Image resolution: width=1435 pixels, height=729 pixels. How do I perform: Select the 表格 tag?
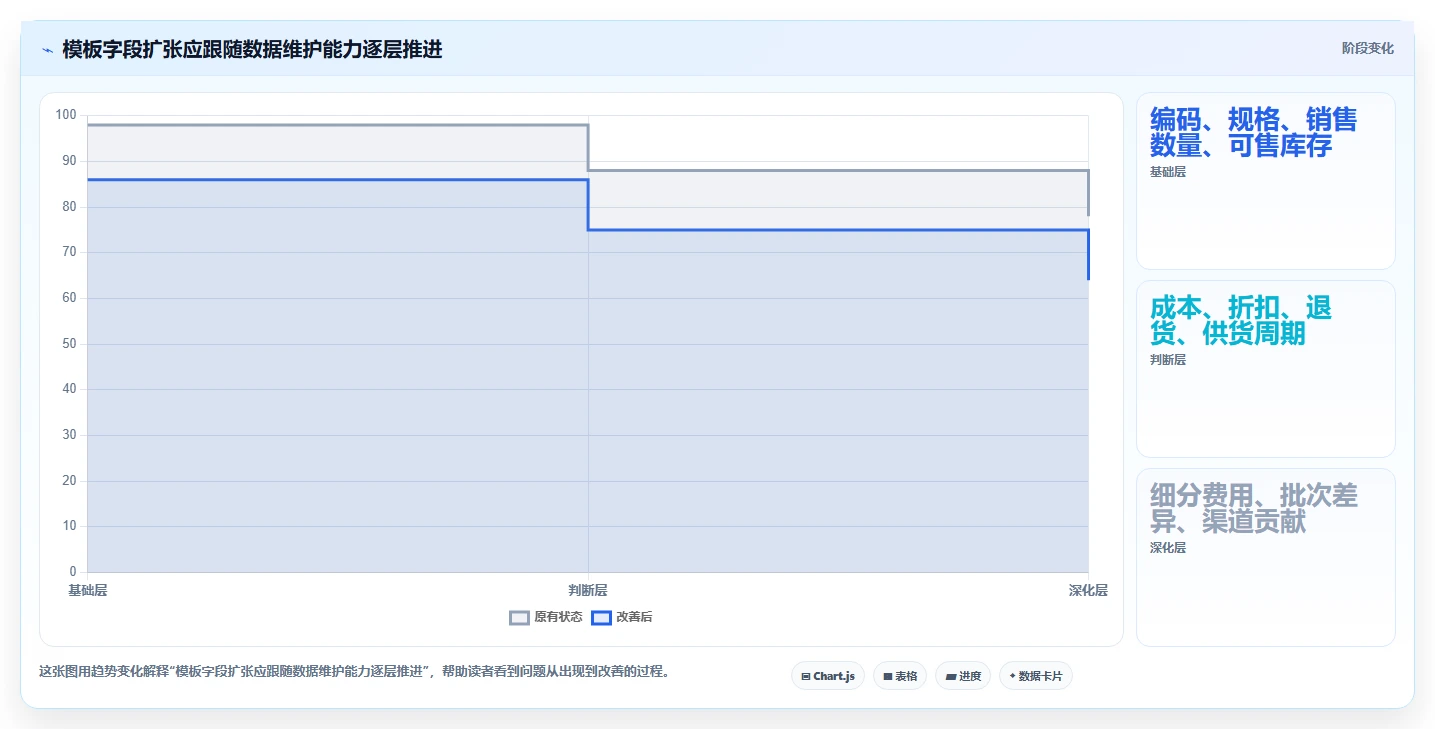pos(900,676)
